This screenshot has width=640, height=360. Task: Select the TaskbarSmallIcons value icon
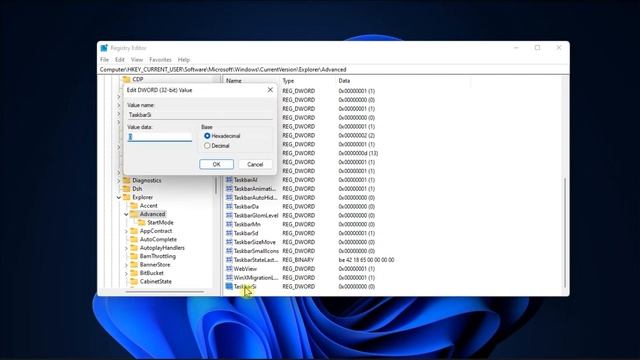(229, 251)
